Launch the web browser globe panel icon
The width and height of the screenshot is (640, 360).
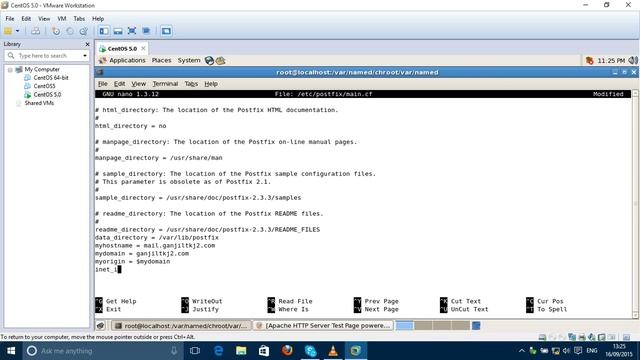coord(209,60)
